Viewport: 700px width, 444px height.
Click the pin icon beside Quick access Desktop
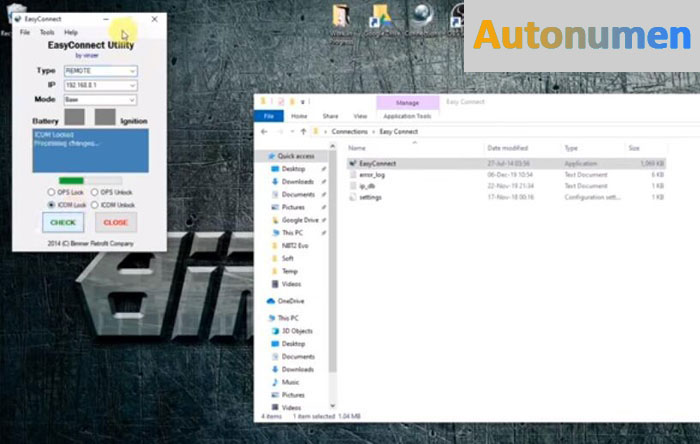coord(324,169)
